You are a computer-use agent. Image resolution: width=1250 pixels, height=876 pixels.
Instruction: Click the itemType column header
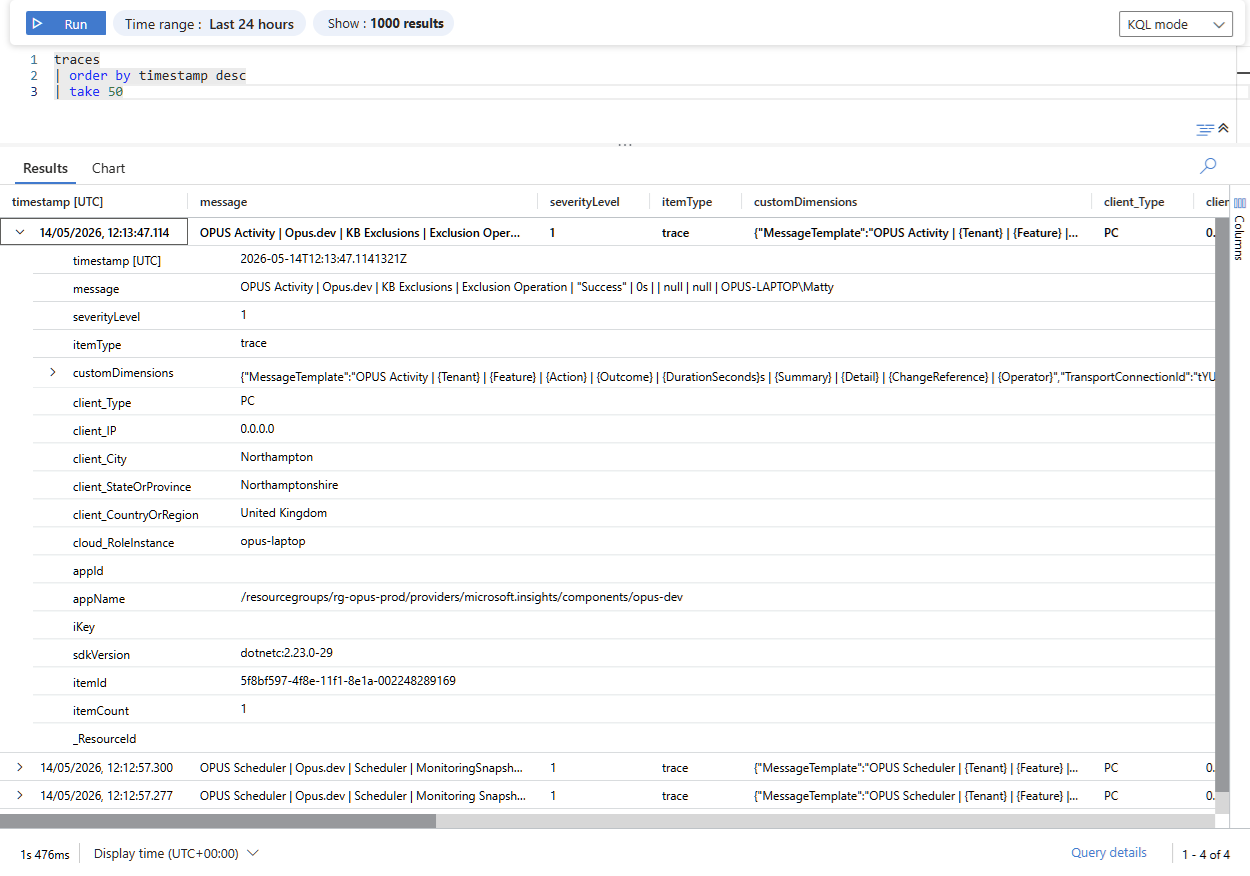click(687, 201)
